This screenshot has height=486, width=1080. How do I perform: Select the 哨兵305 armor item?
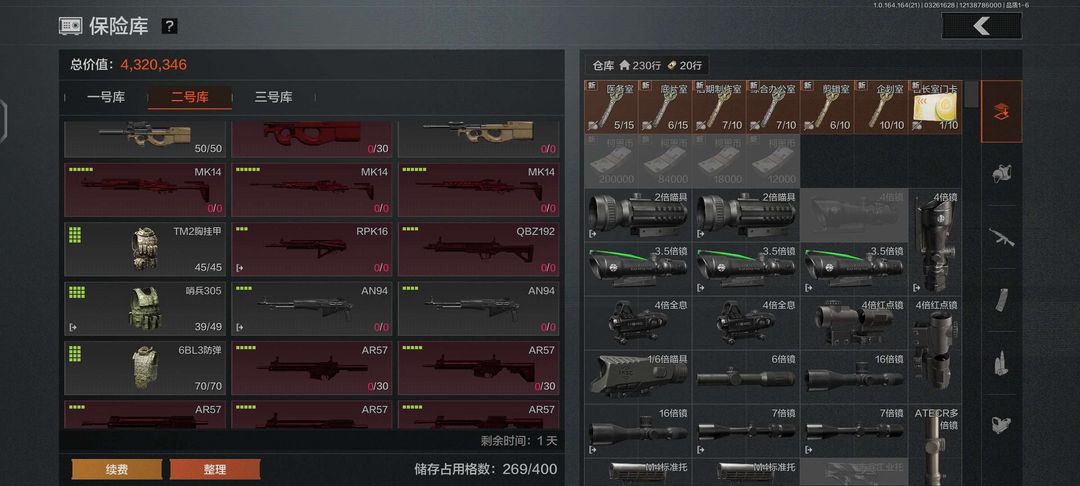point(145,308)
